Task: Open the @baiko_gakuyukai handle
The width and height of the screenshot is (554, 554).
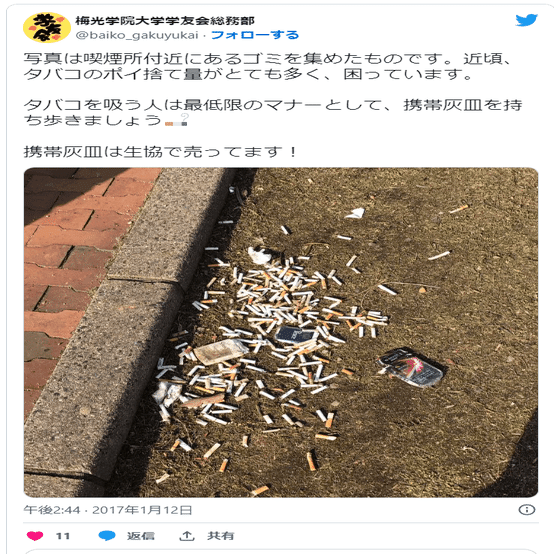Action: click(x=137, y=35)
